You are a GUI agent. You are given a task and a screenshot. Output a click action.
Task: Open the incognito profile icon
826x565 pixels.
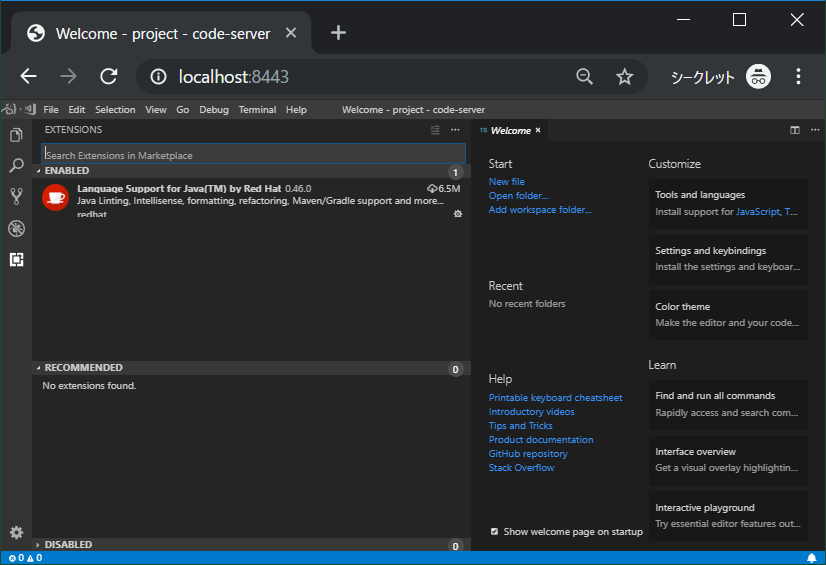pyautogui.click(x=758, y=77)
